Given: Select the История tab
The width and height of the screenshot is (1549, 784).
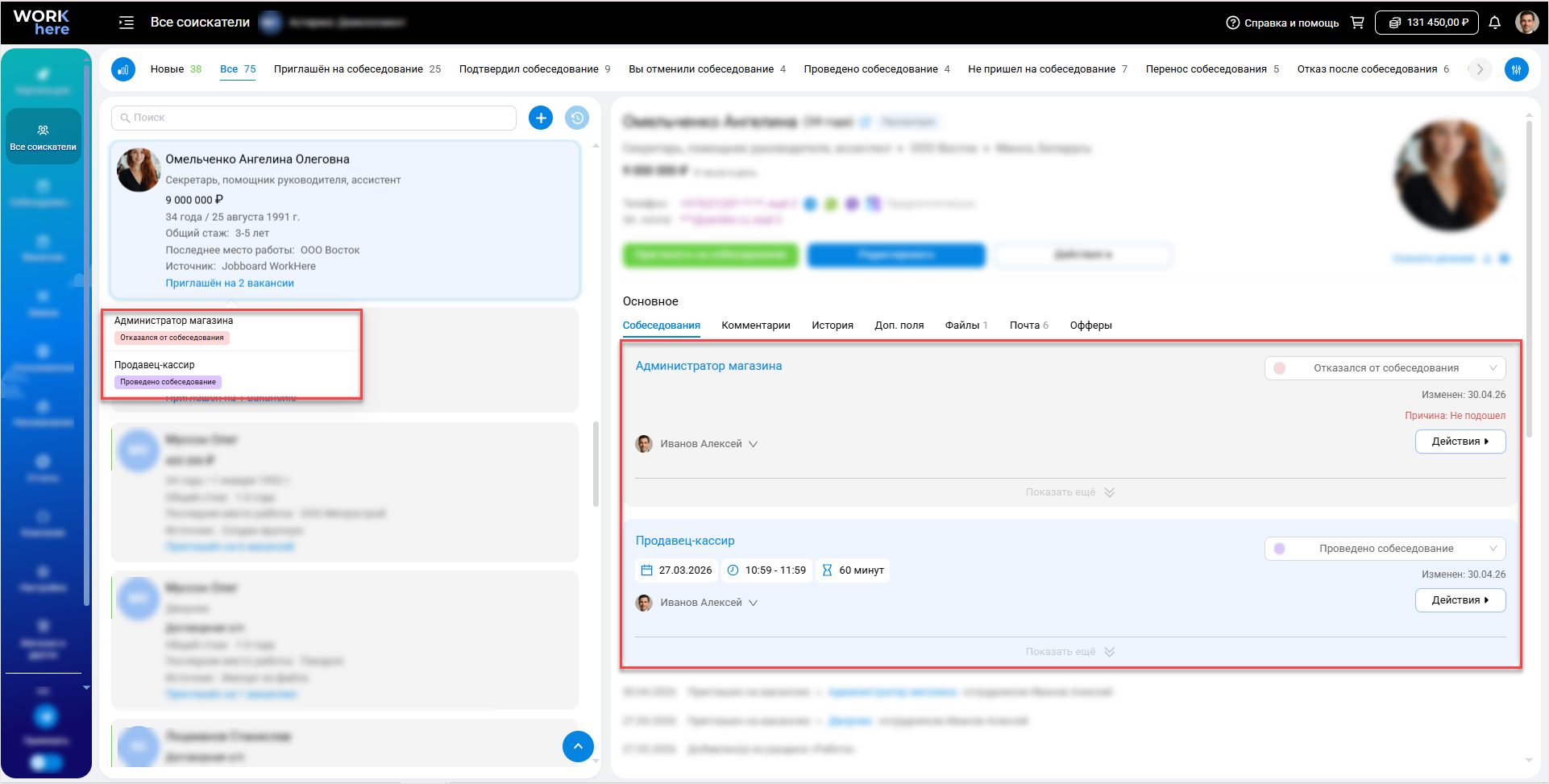Looking at the screenshot, I should tap(833, 326).
